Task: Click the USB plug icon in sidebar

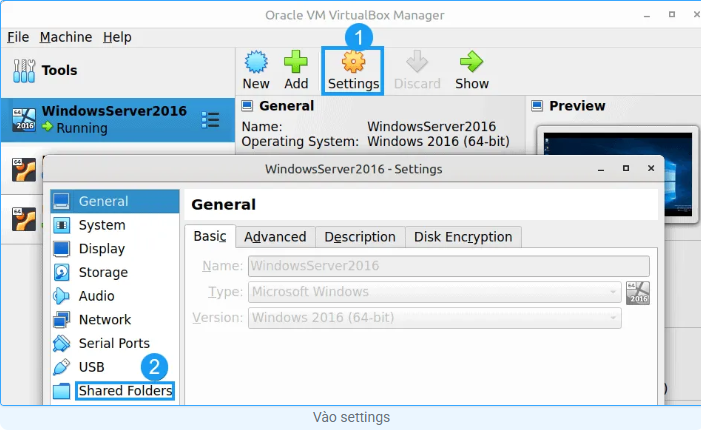Action: coord(61,367)
